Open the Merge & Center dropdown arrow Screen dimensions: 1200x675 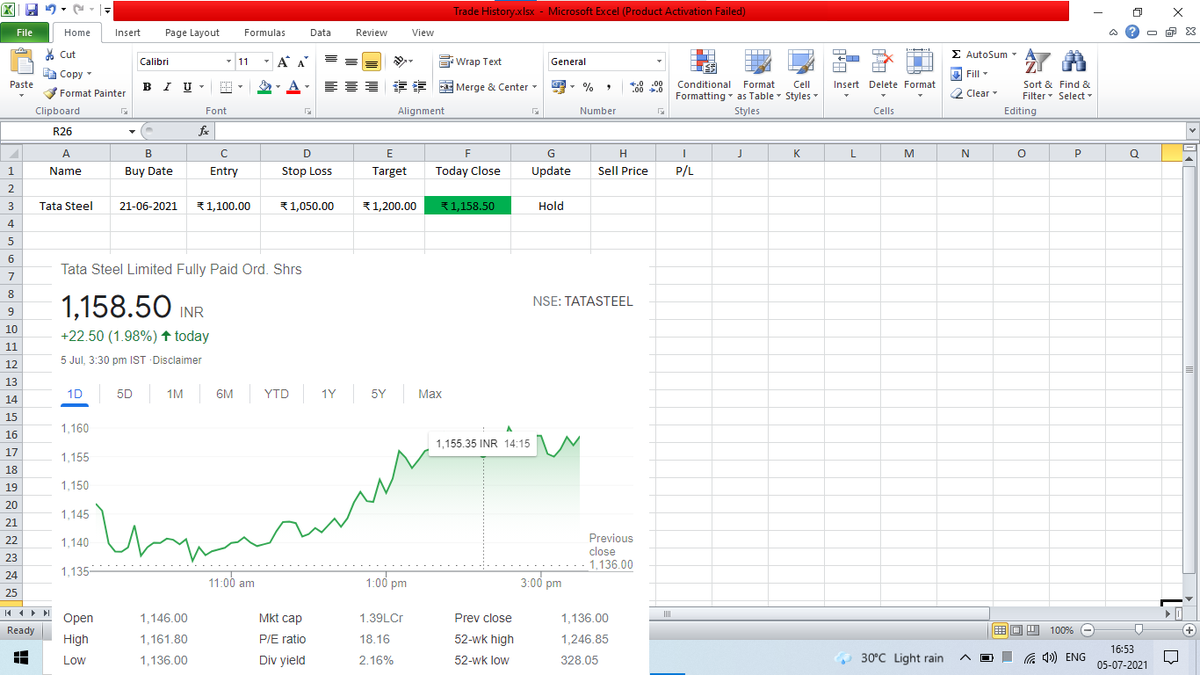pyautogui.click(x=534, y=87)
